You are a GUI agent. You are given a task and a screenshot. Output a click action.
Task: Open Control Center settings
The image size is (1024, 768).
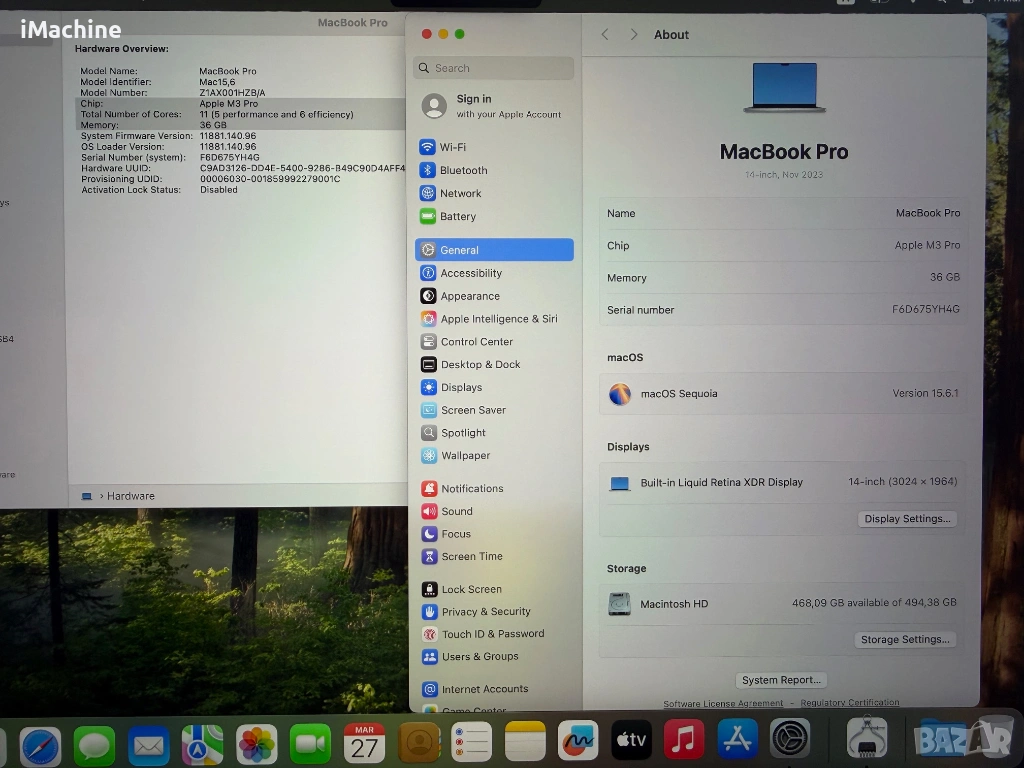(x=476, y=342)
